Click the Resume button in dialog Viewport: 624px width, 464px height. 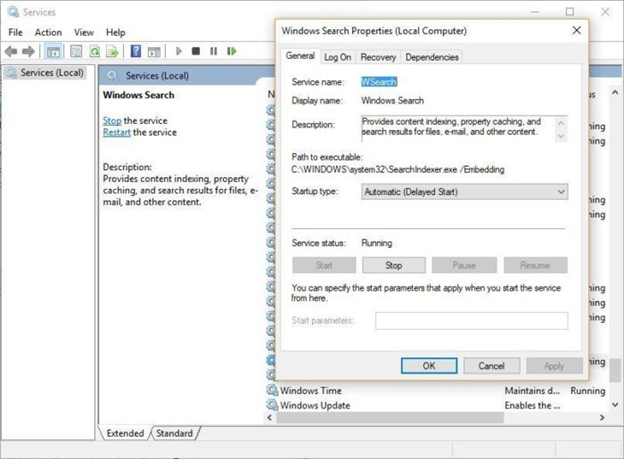(x=535, y=265)
